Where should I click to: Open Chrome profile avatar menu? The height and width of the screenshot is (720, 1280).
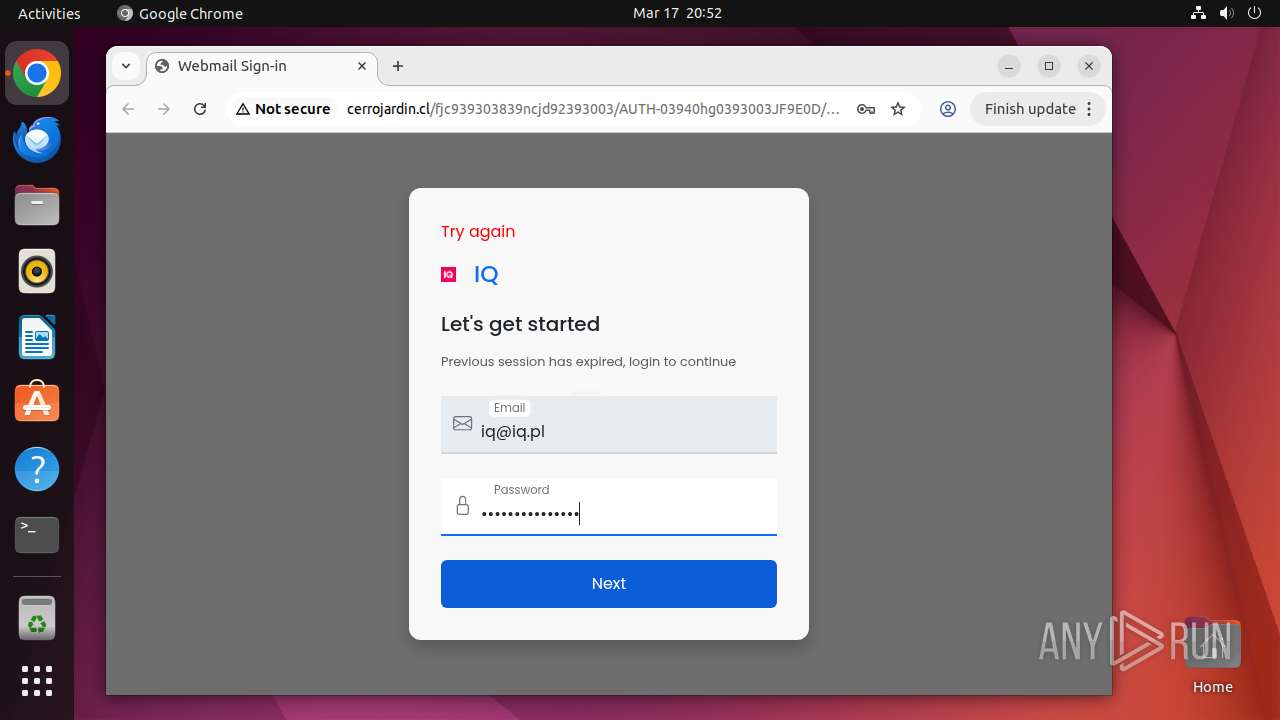click(x=948, y=109)
